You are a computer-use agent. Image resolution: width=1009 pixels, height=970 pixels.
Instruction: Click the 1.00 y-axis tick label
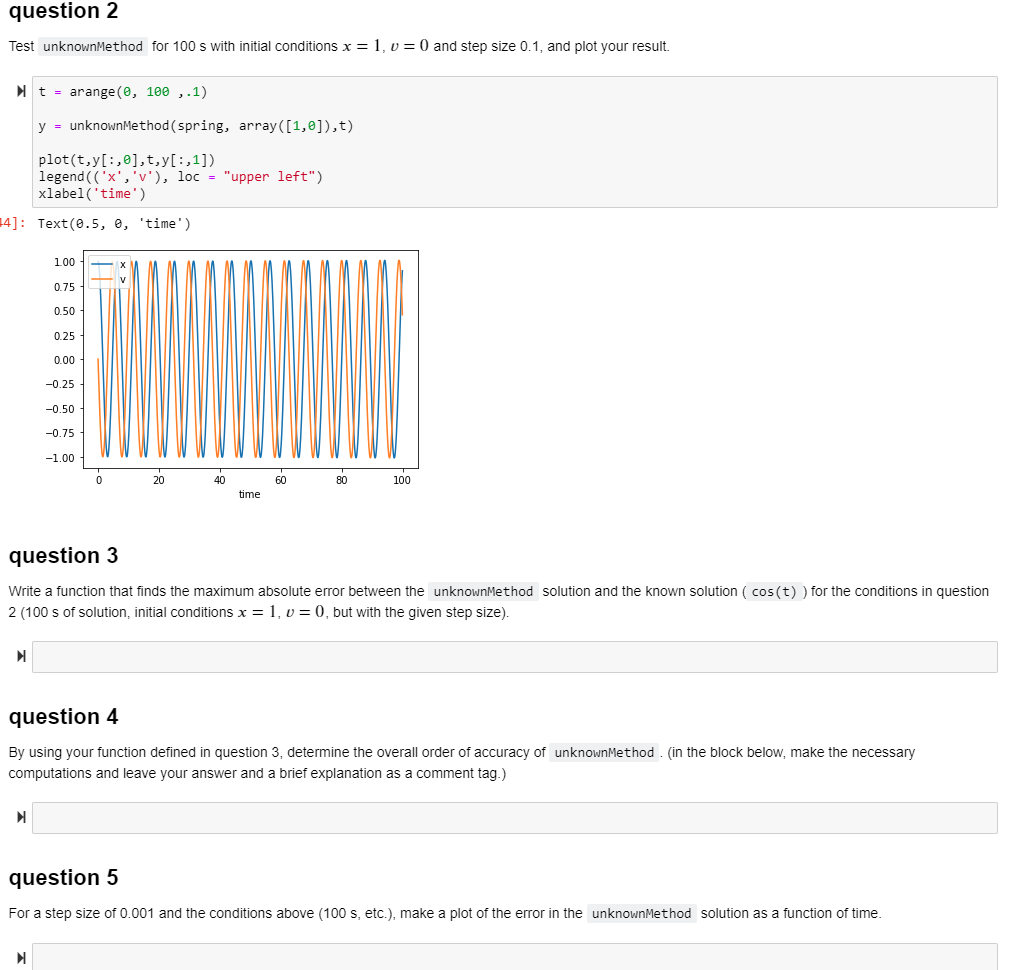[64, 262]
